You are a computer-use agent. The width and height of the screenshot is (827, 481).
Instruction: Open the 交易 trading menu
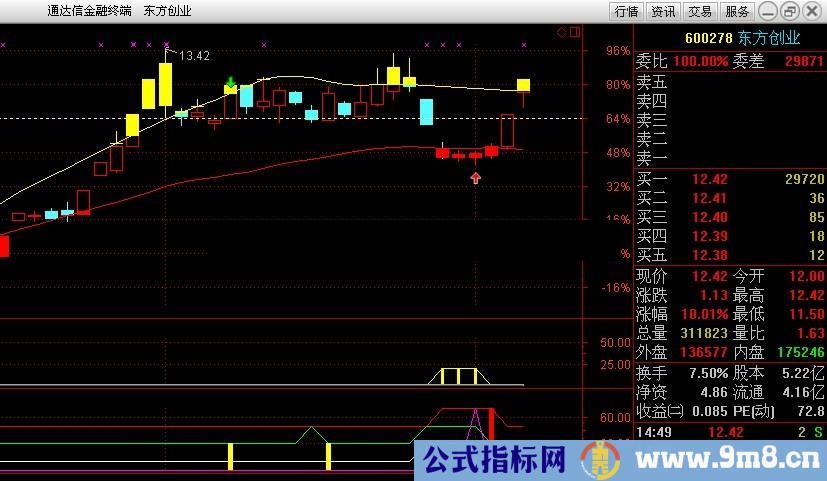click(x=700, y=11)
